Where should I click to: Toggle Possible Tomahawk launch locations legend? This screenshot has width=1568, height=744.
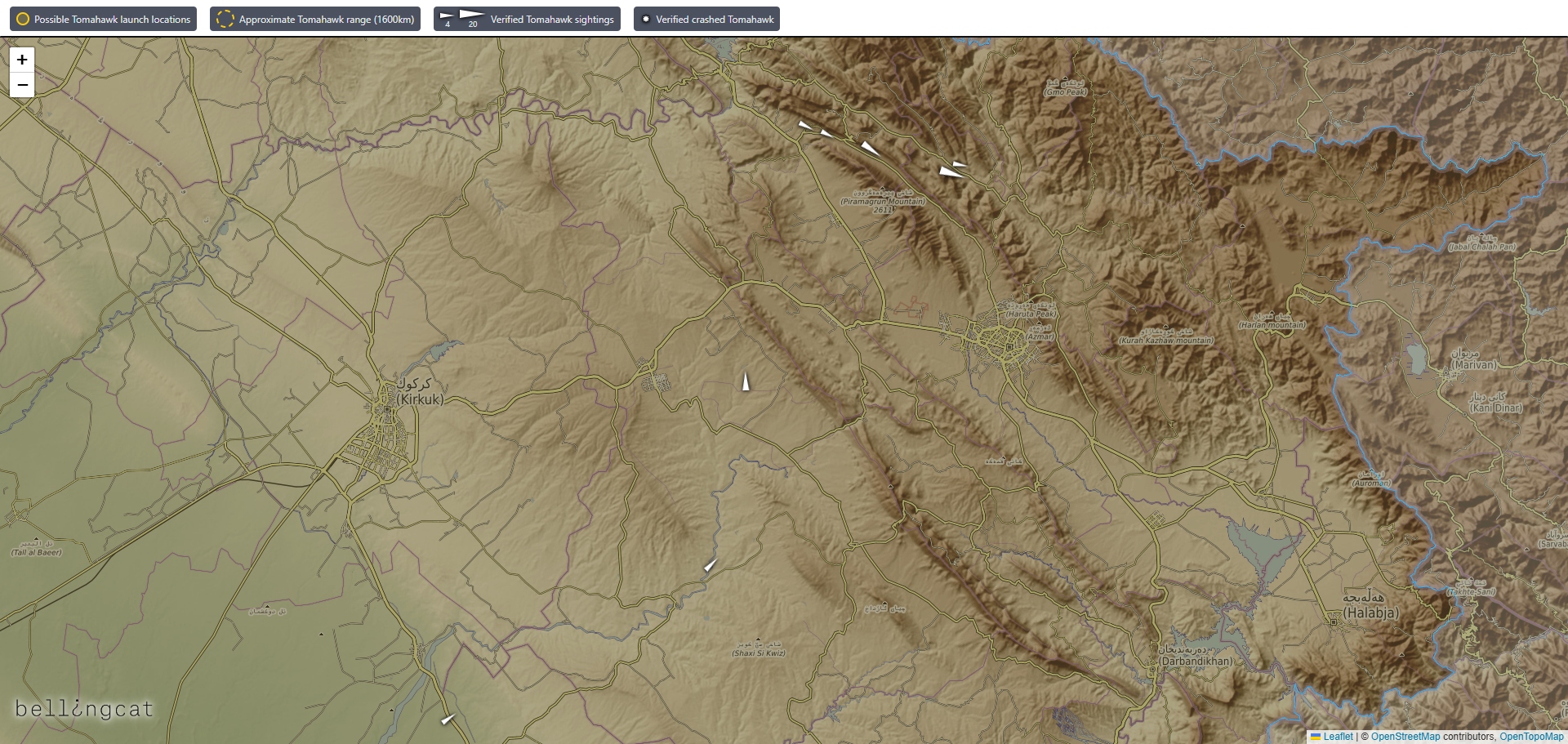tap(103, 19)
